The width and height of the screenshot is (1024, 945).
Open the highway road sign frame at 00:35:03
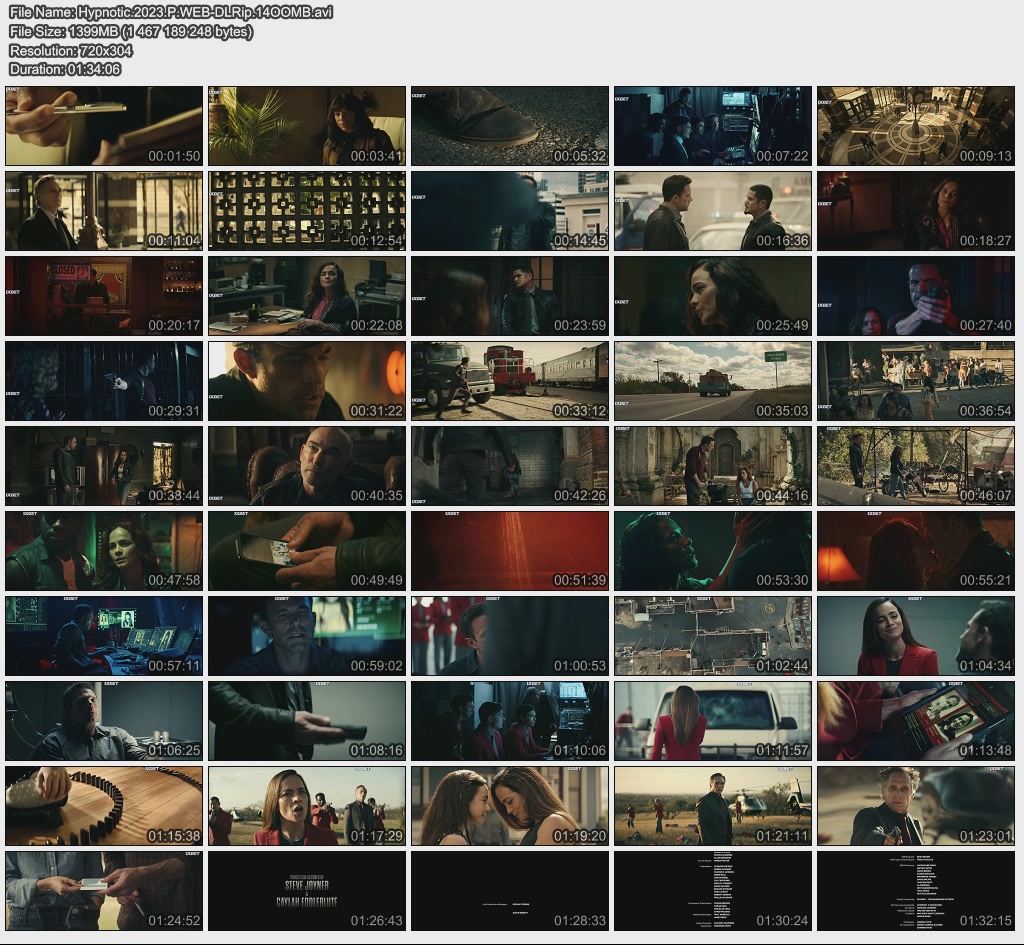click(712, 381)
